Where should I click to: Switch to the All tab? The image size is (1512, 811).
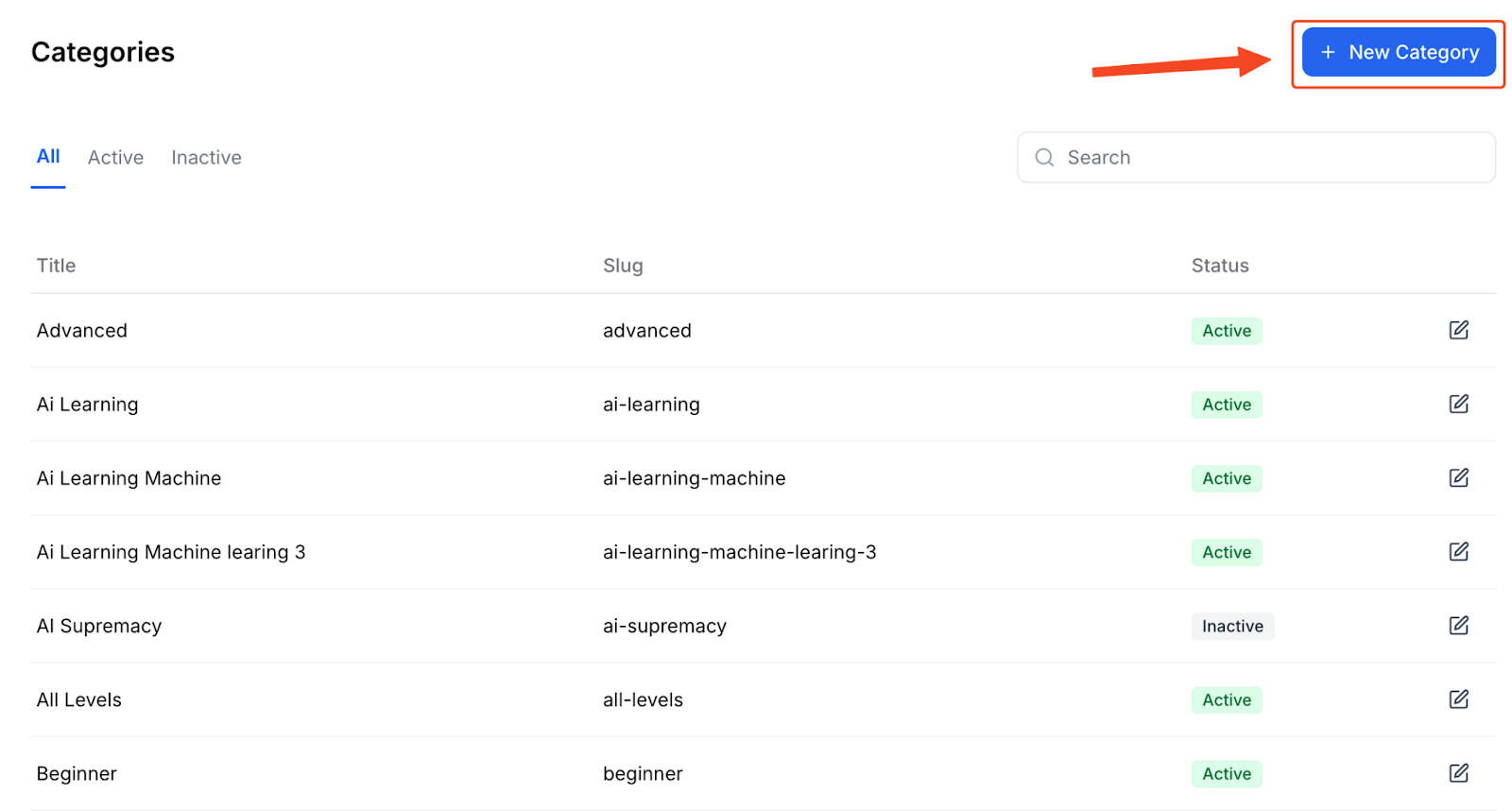point(48,157)
